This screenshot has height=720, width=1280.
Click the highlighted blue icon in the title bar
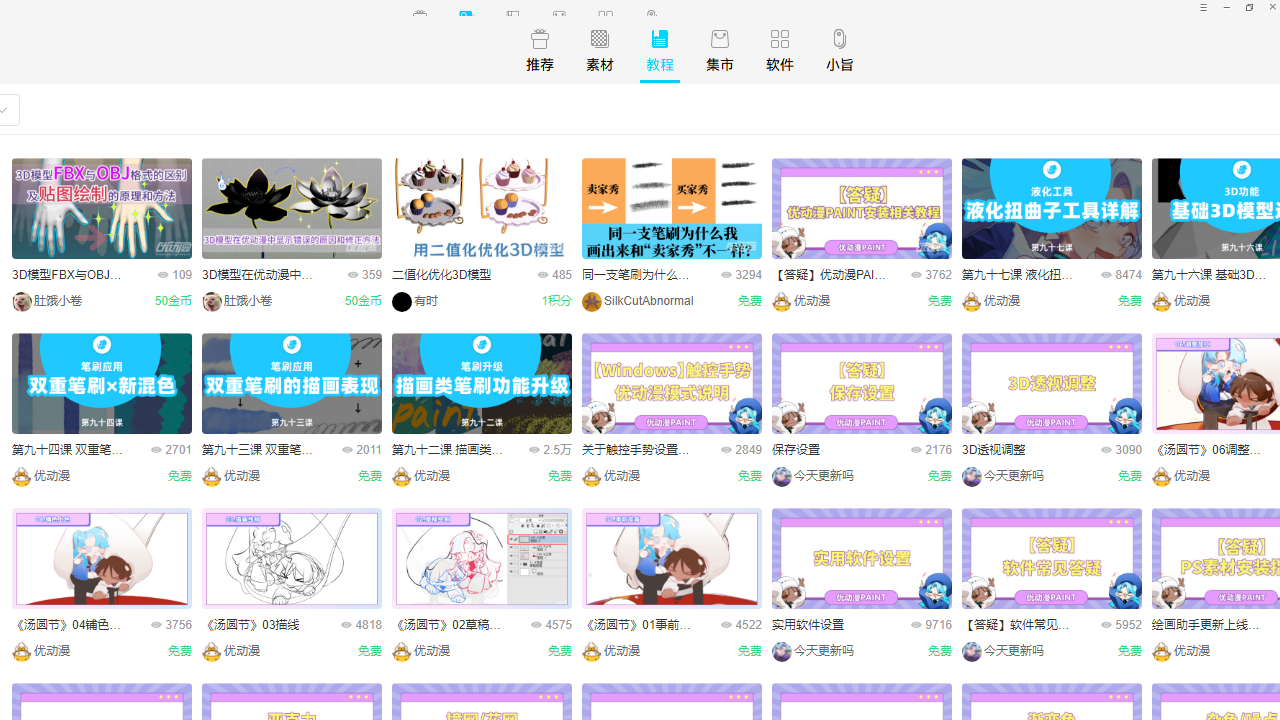[x=466, y=14]
